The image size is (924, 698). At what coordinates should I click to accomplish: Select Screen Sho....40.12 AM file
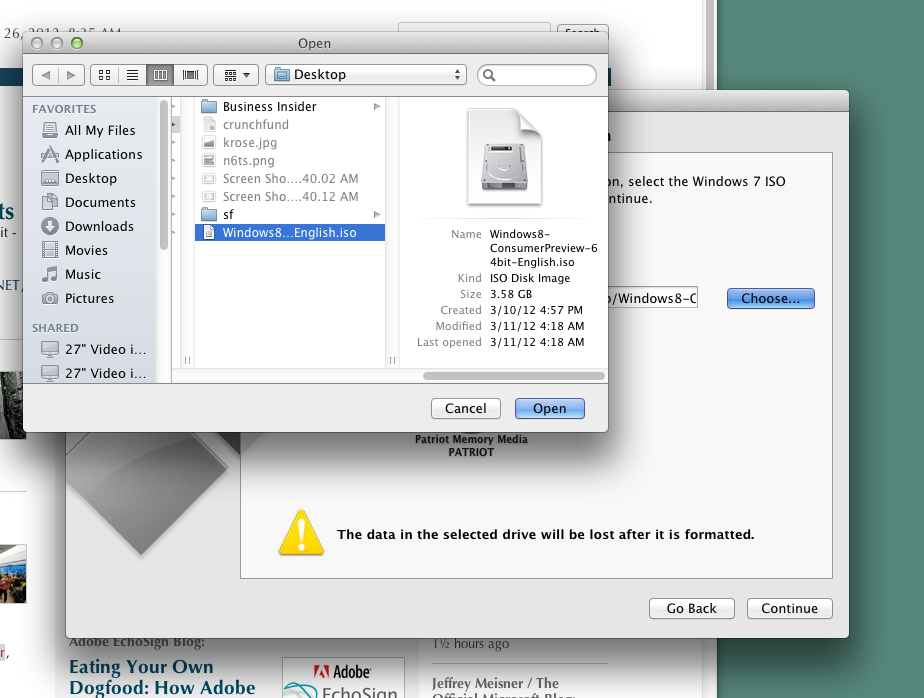click(289, 196)
